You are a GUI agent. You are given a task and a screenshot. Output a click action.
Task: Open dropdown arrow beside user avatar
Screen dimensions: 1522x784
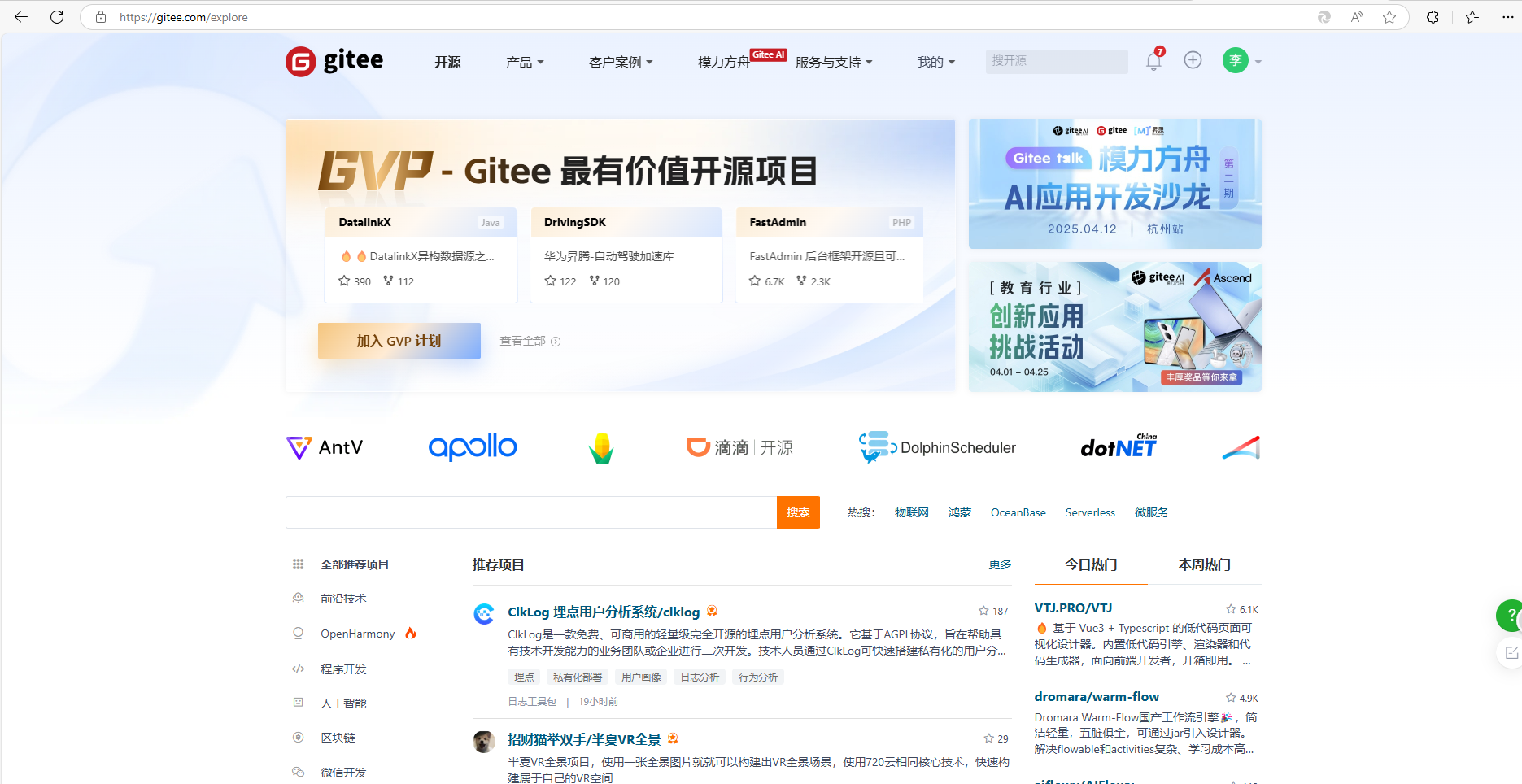[x=1258, y=62]
